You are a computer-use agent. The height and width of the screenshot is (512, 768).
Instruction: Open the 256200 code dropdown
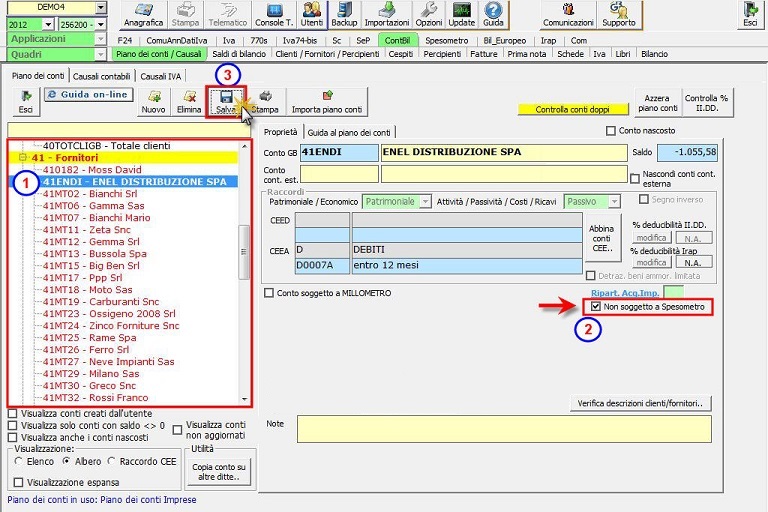[x=101, y=24]
